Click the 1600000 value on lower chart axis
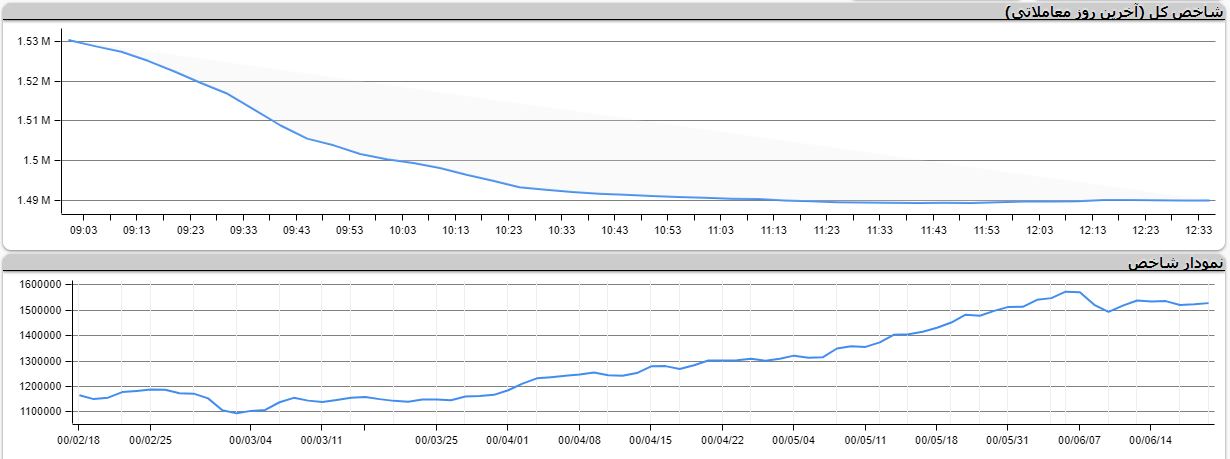Screen dimensions: 1230x459 click(x=41, y=285)
